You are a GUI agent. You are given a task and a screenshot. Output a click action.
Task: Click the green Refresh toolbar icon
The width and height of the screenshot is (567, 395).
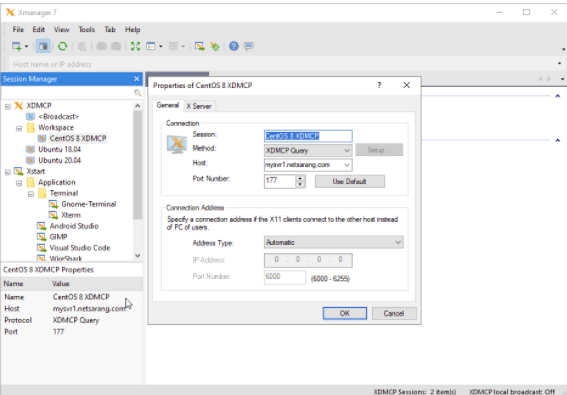[63, 46]
